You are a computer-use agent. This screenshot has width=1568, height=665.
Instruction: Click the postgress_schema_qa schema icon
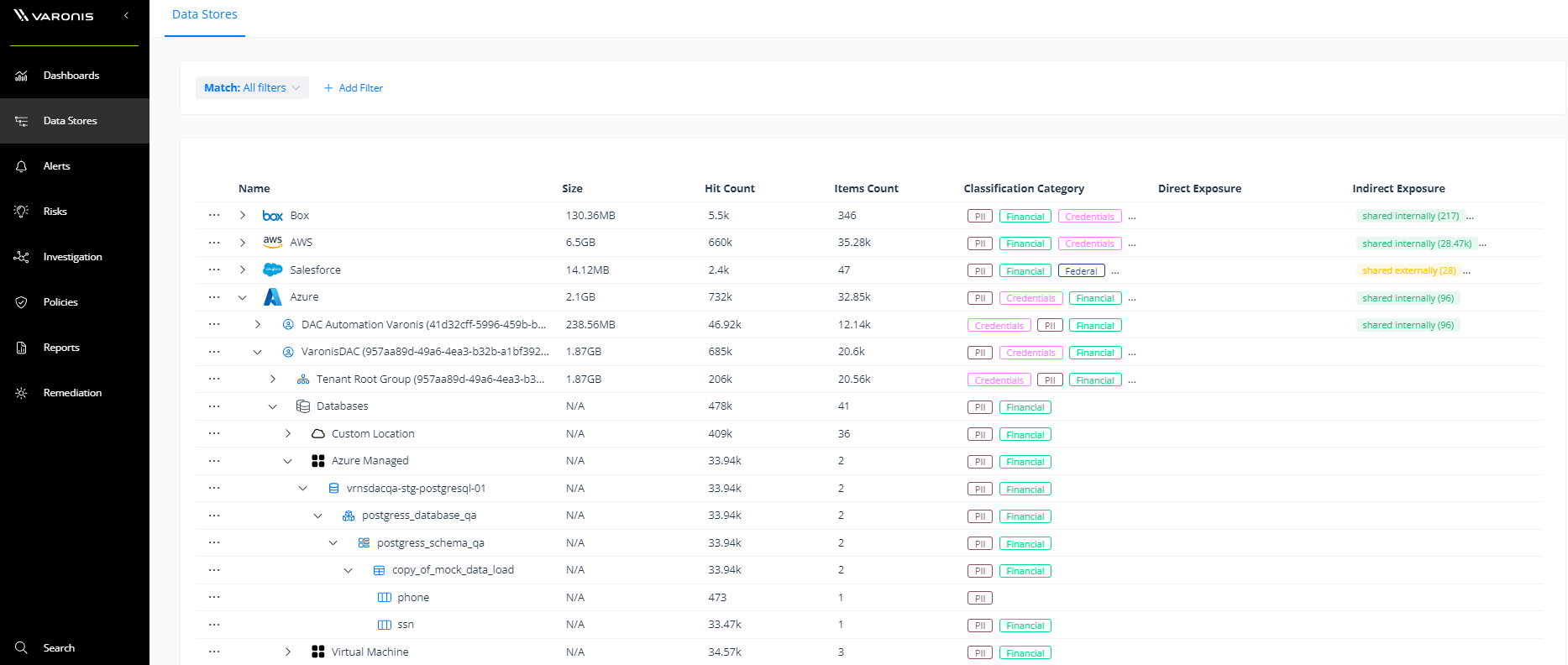(364, 543)
